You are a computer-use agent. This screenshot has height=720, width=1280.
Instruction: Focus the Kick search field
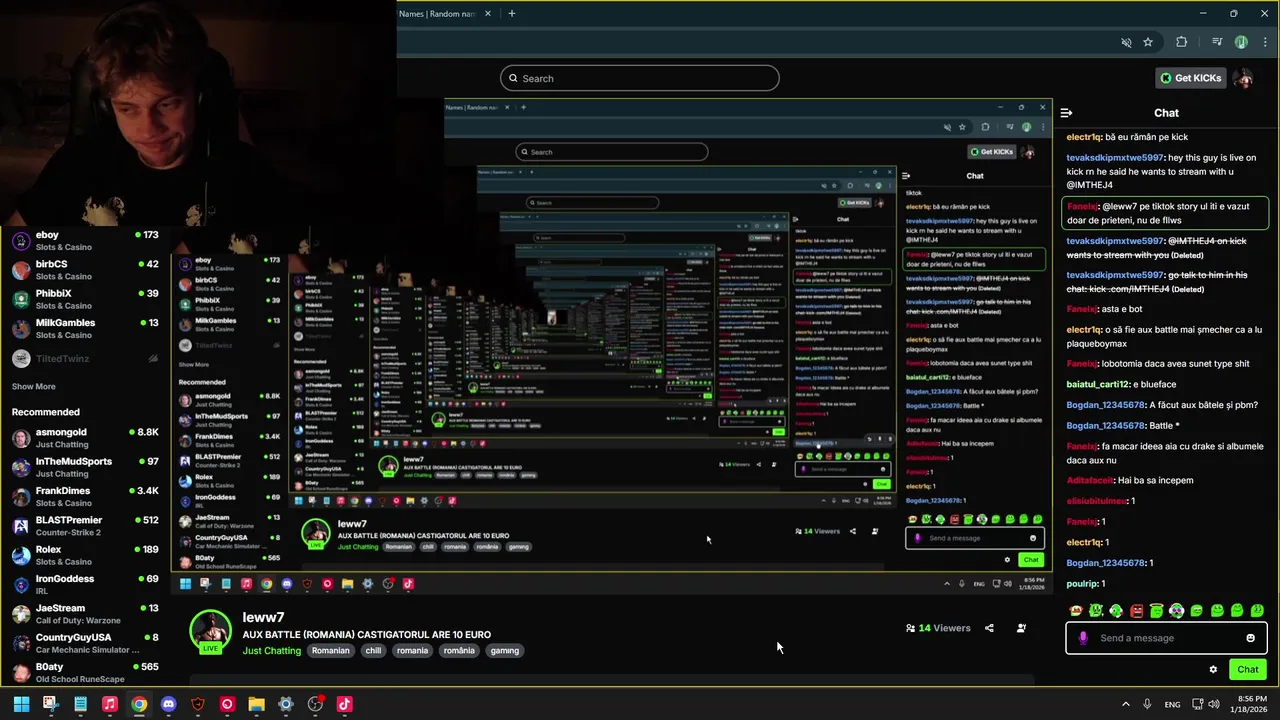tap(640, 78)
